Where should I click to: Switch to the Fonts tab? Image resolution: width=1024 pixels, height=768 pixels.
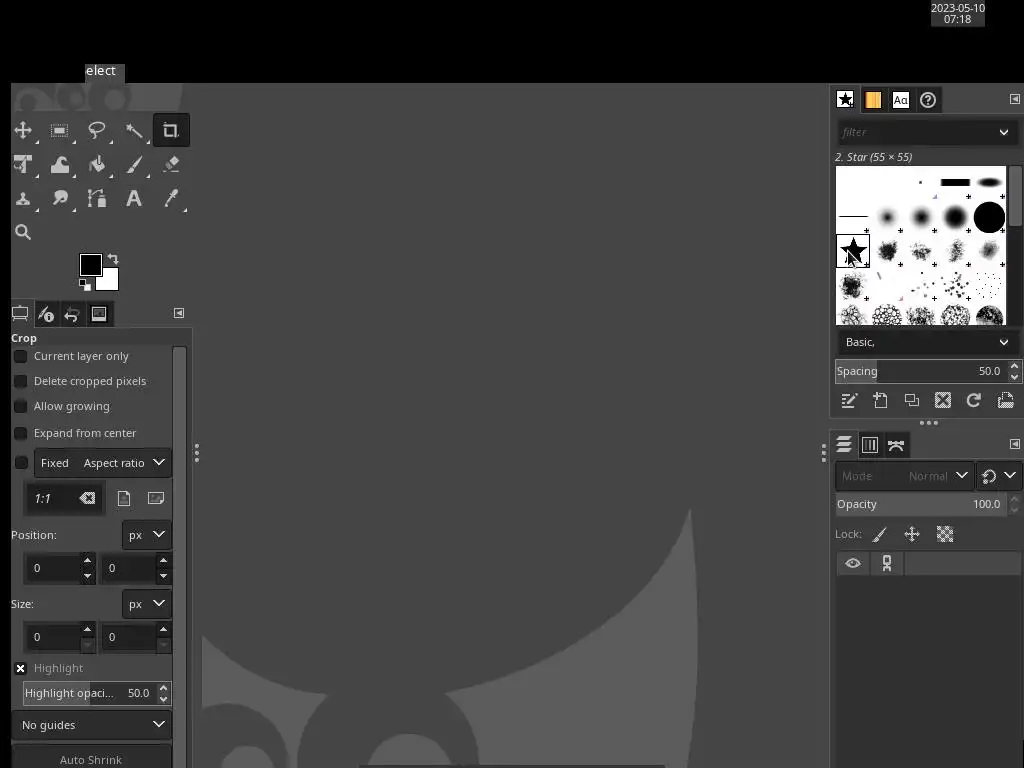pyautogui.click(x=901, y=100)
